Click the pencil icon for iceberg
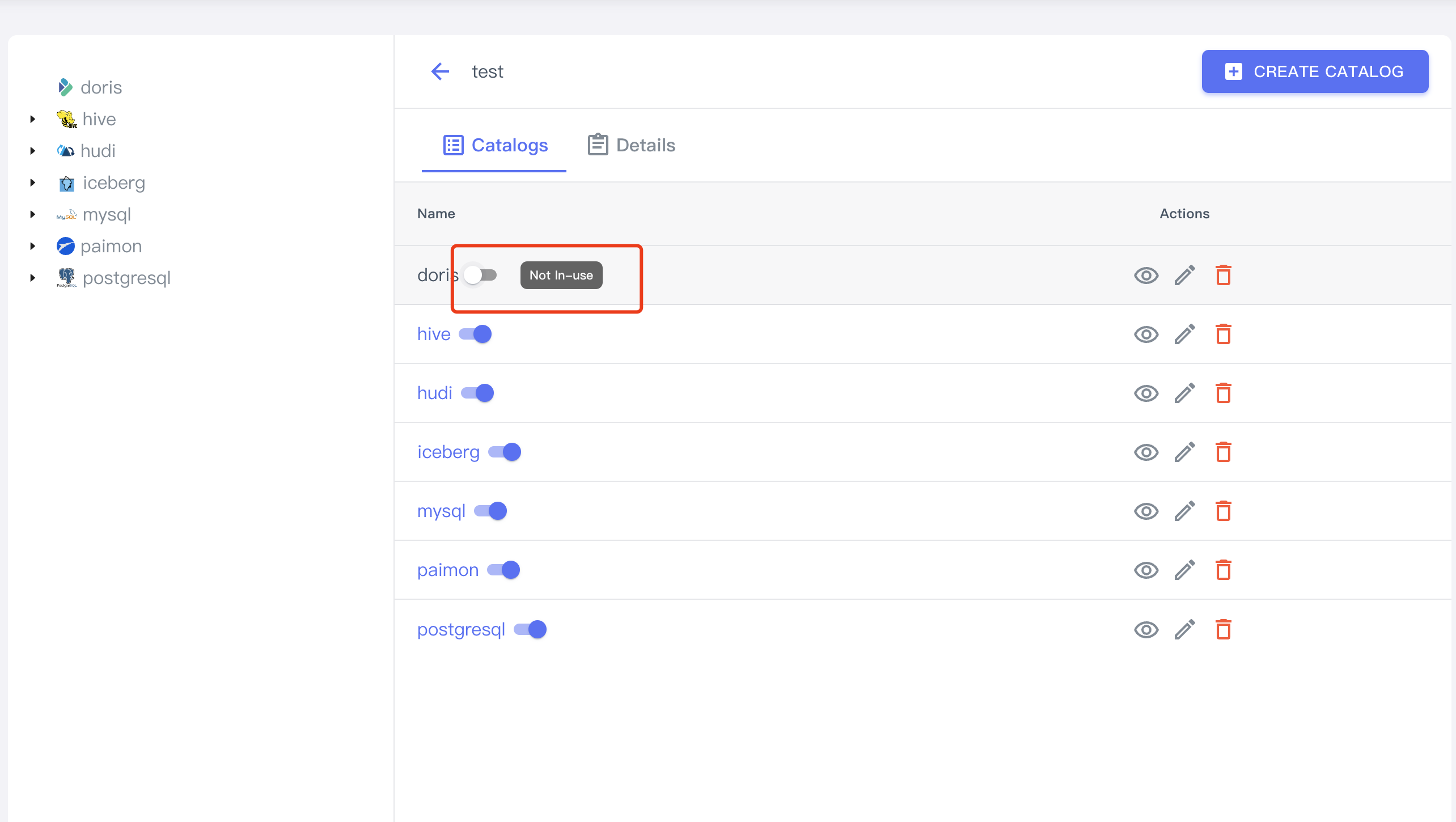This screenshot has height=822, width=1456. (1184, 452)
